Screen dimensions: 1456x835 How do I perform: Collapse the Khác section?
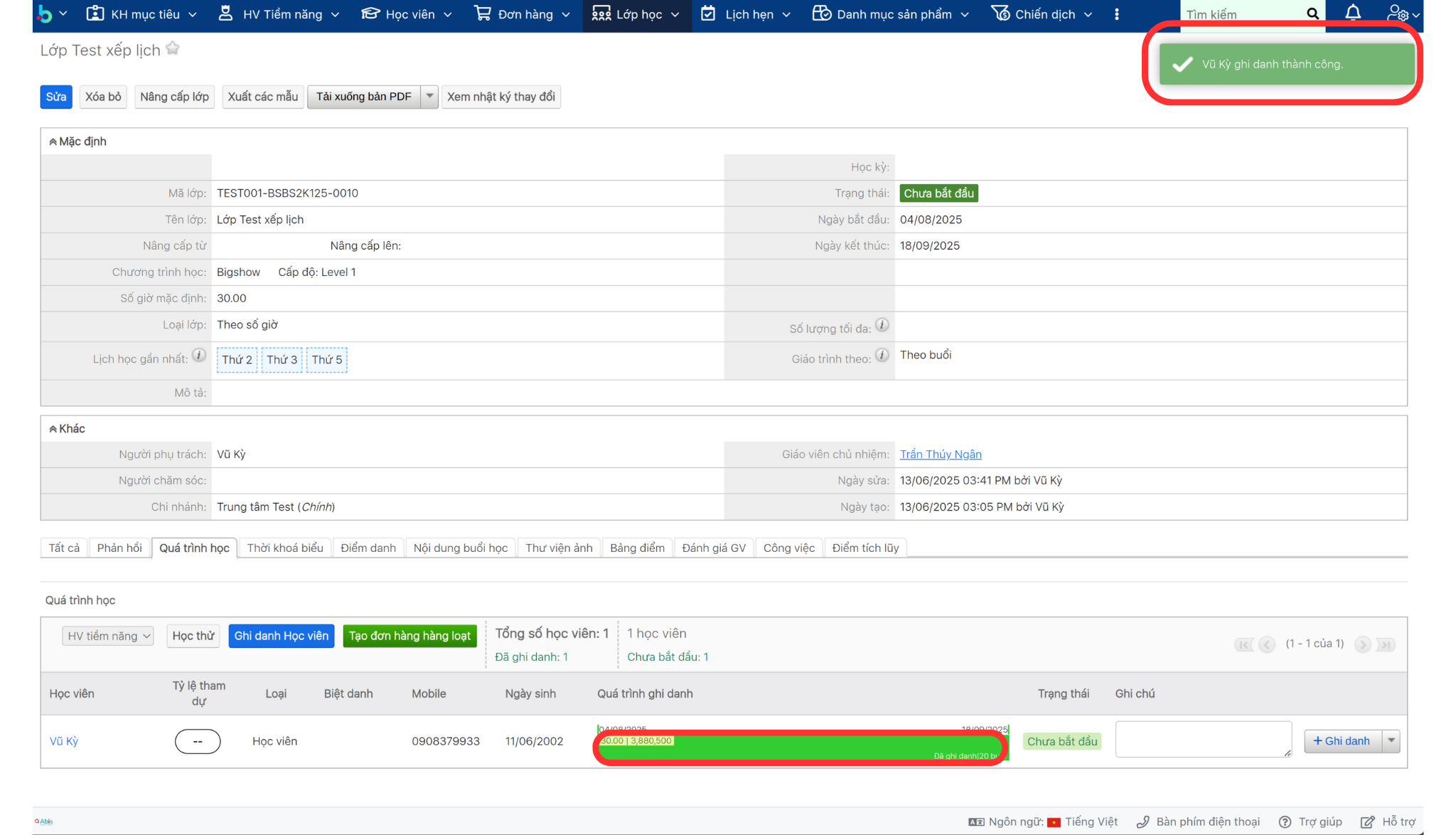[x=53, y=429]
